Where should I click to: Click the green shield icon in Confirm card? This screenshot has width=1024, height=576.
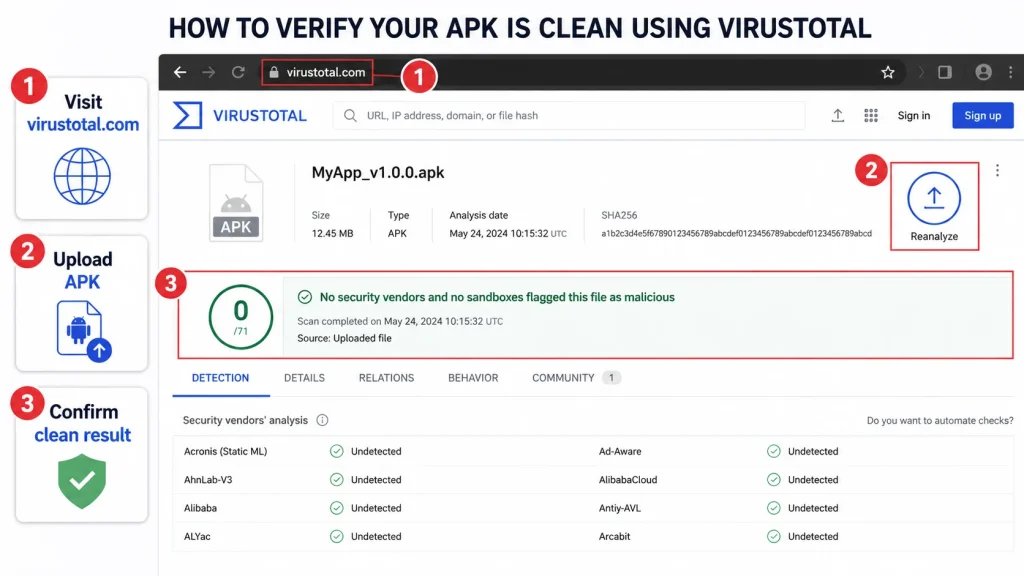pyautogui.click(x=82, y=482)
